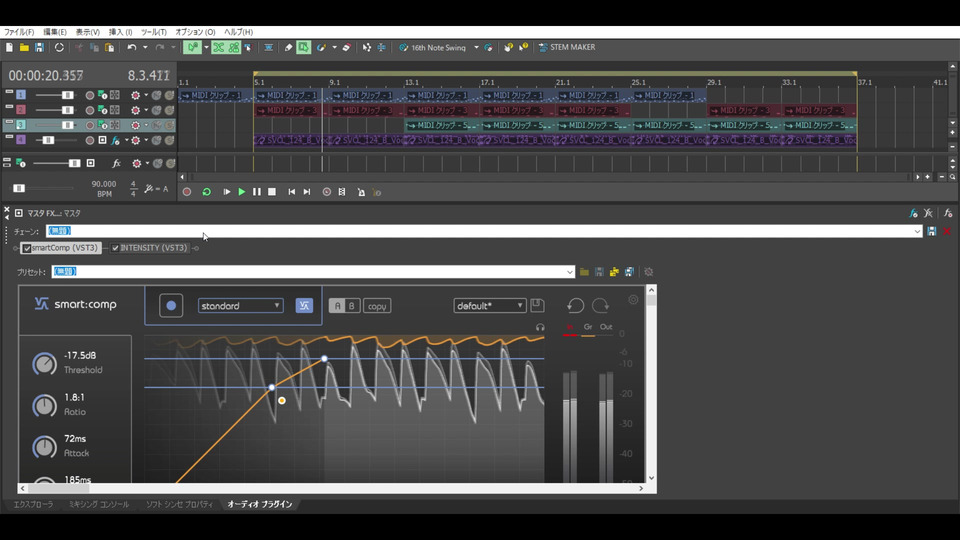Adjust track 4 volume slider
This screenshot has width=960, height=540.
coord(48,140)
